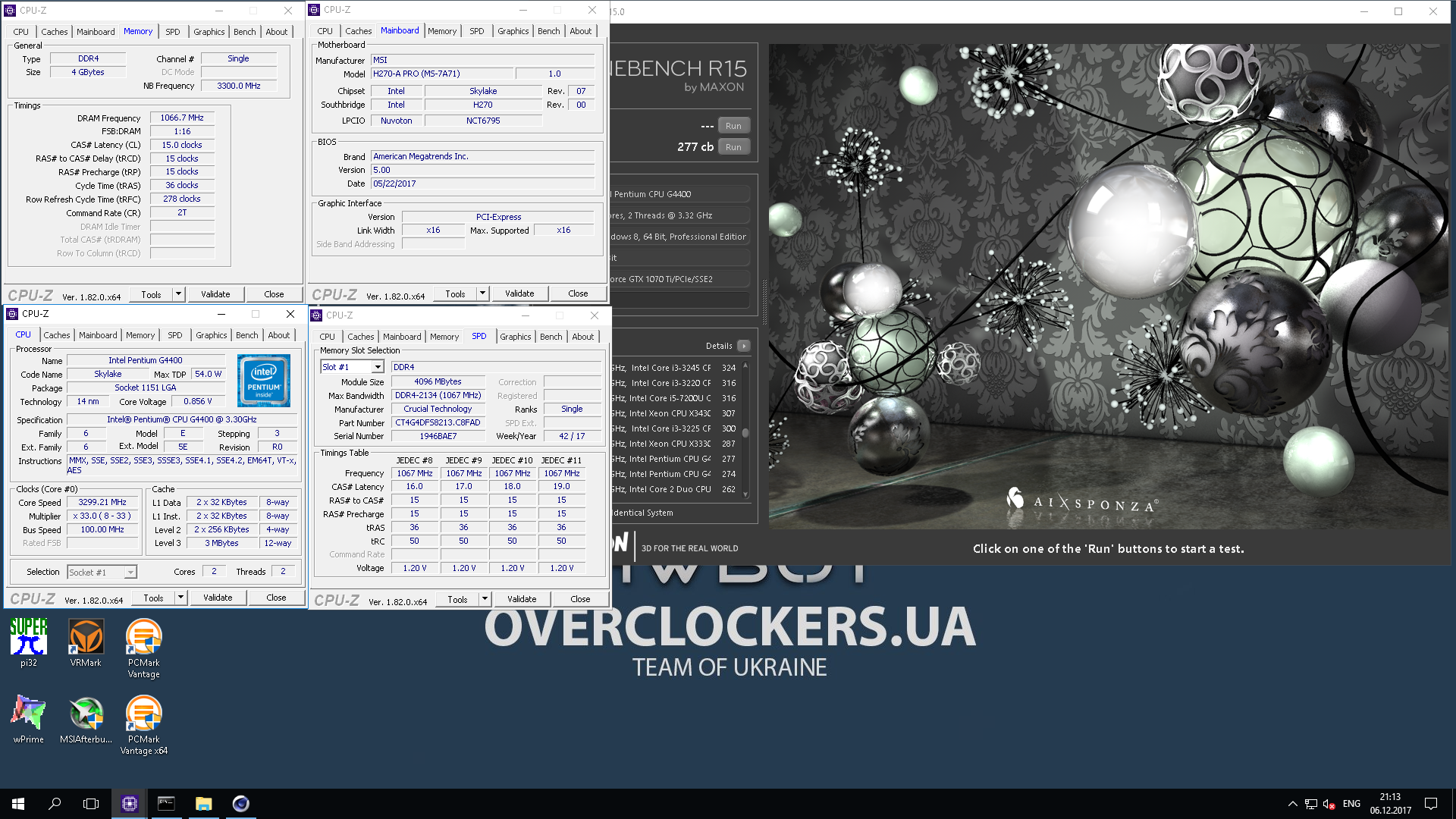Open File Explorer from the taskbar
The height and width of the screenshot is (819, 1456).
point(203,804)
